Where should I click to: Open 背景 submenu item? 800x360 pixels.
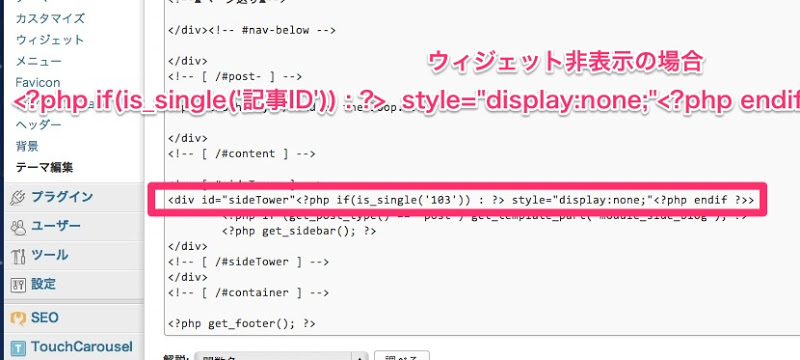point(27,146)
